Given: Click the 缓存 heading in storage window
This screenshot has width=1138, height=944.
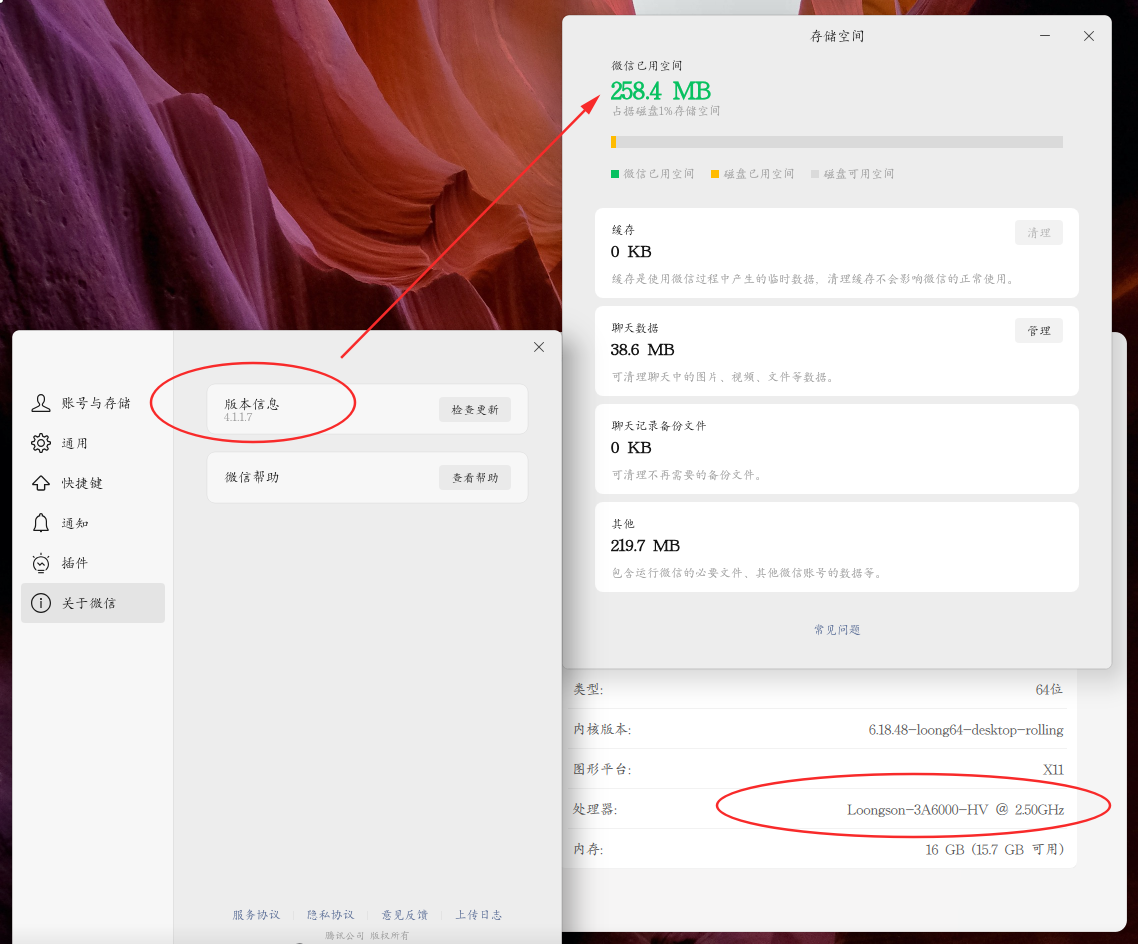Looking at the screenshot, I should (x=623, y=230).
